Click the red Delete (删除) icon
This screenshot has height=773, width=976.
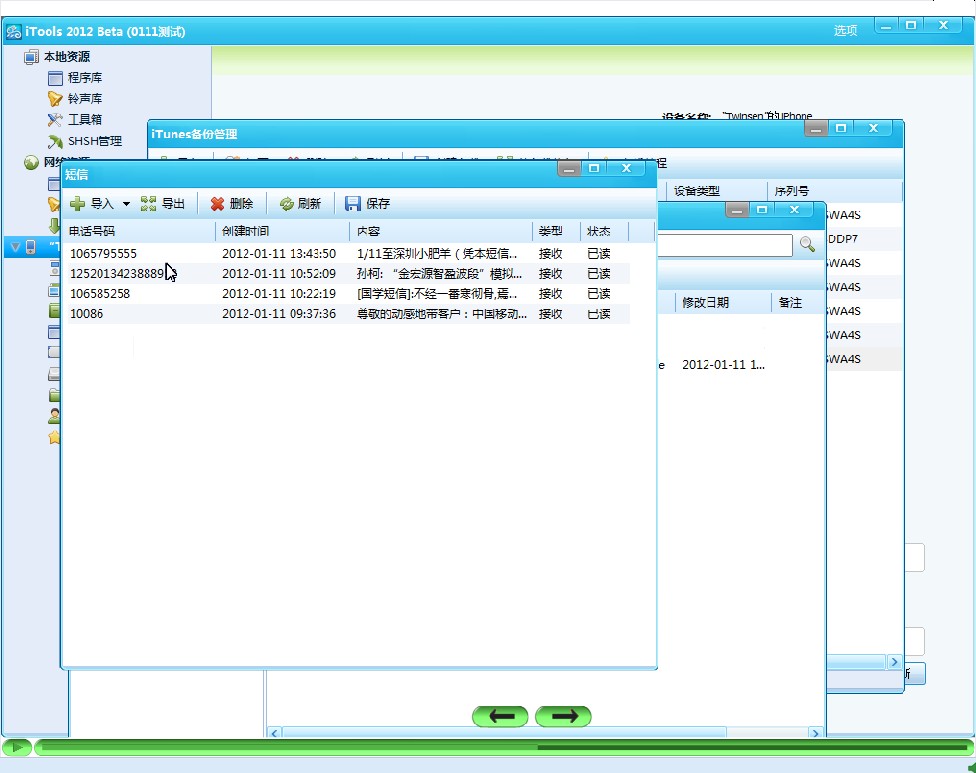tap(217, 204)
